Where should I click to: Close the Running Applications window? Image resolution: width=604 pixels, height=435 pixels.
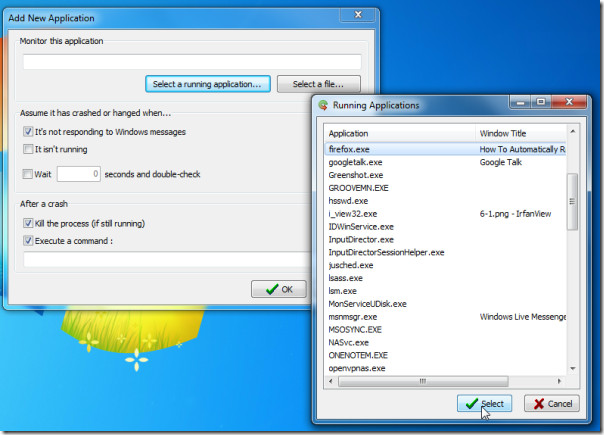tap(569, 102)
